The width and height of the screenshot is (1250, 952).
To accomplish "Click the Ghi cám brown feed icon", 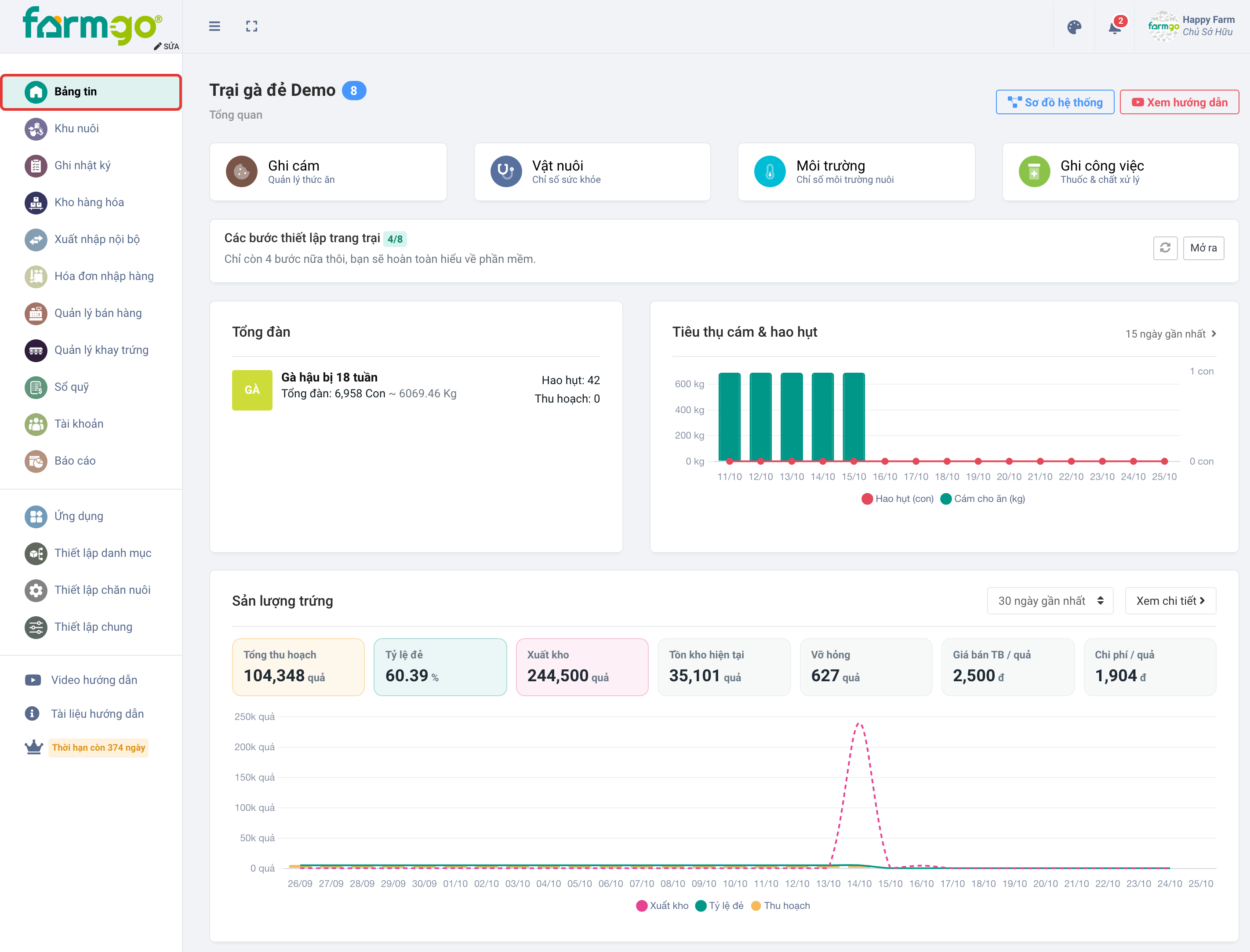I will tap(241, 171).
